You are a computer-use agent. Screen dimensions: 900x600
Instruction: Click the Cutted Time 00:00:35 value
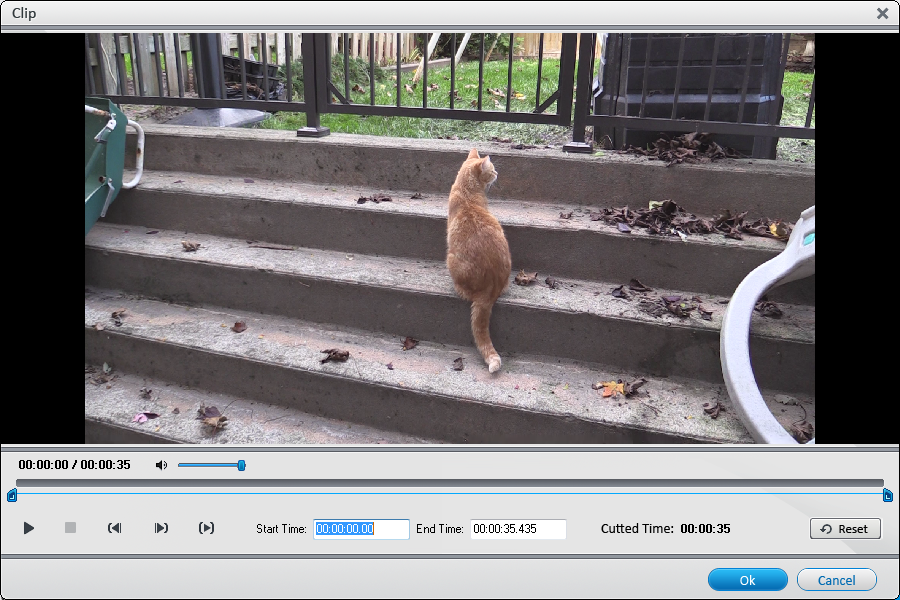tap(705, 529)
